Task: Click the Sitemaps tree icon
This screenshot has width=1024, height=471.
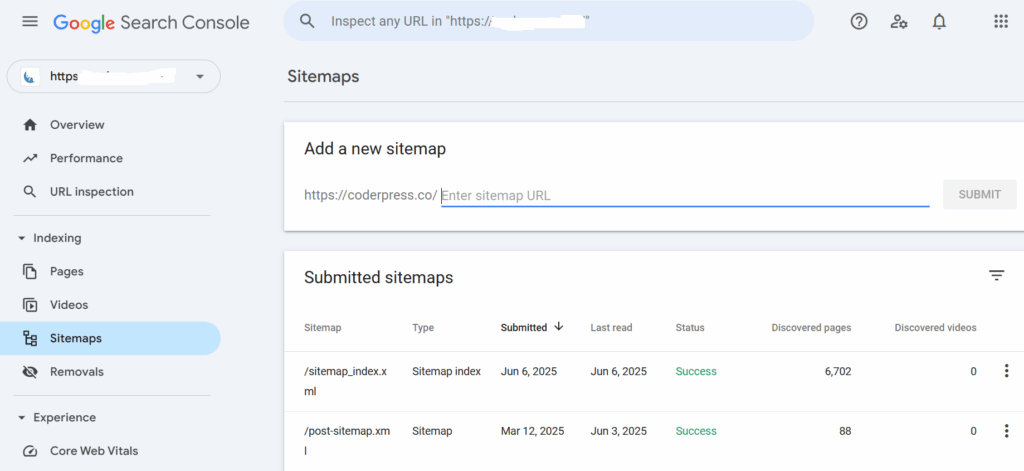Action: click(x=30, y=338)
